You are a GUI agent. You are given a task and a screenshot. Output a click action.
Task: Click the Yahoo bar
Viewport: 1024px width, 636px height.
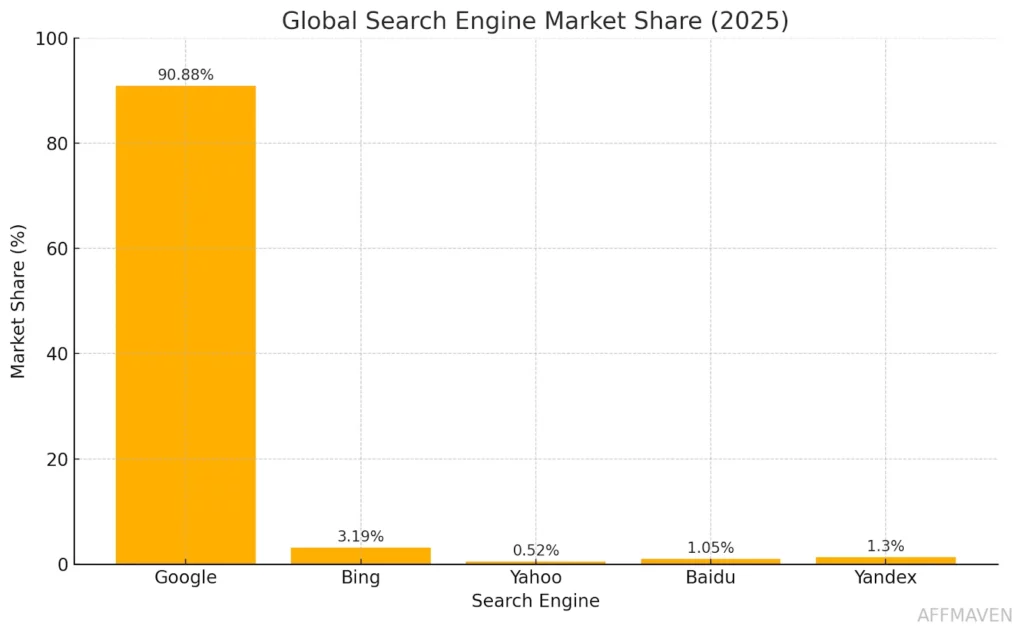coord(536,561)
